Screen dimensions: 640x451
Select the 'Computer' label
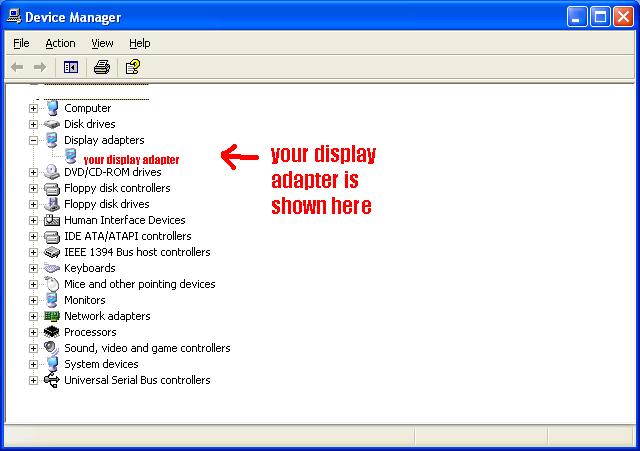88,108
